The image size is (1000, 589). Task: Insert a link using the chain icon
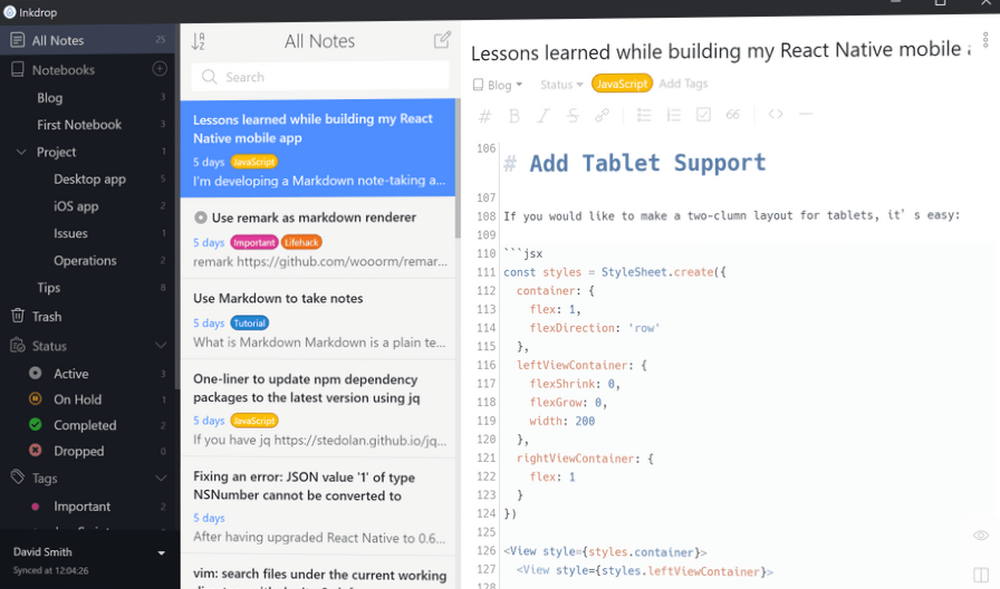pos(602,115)
